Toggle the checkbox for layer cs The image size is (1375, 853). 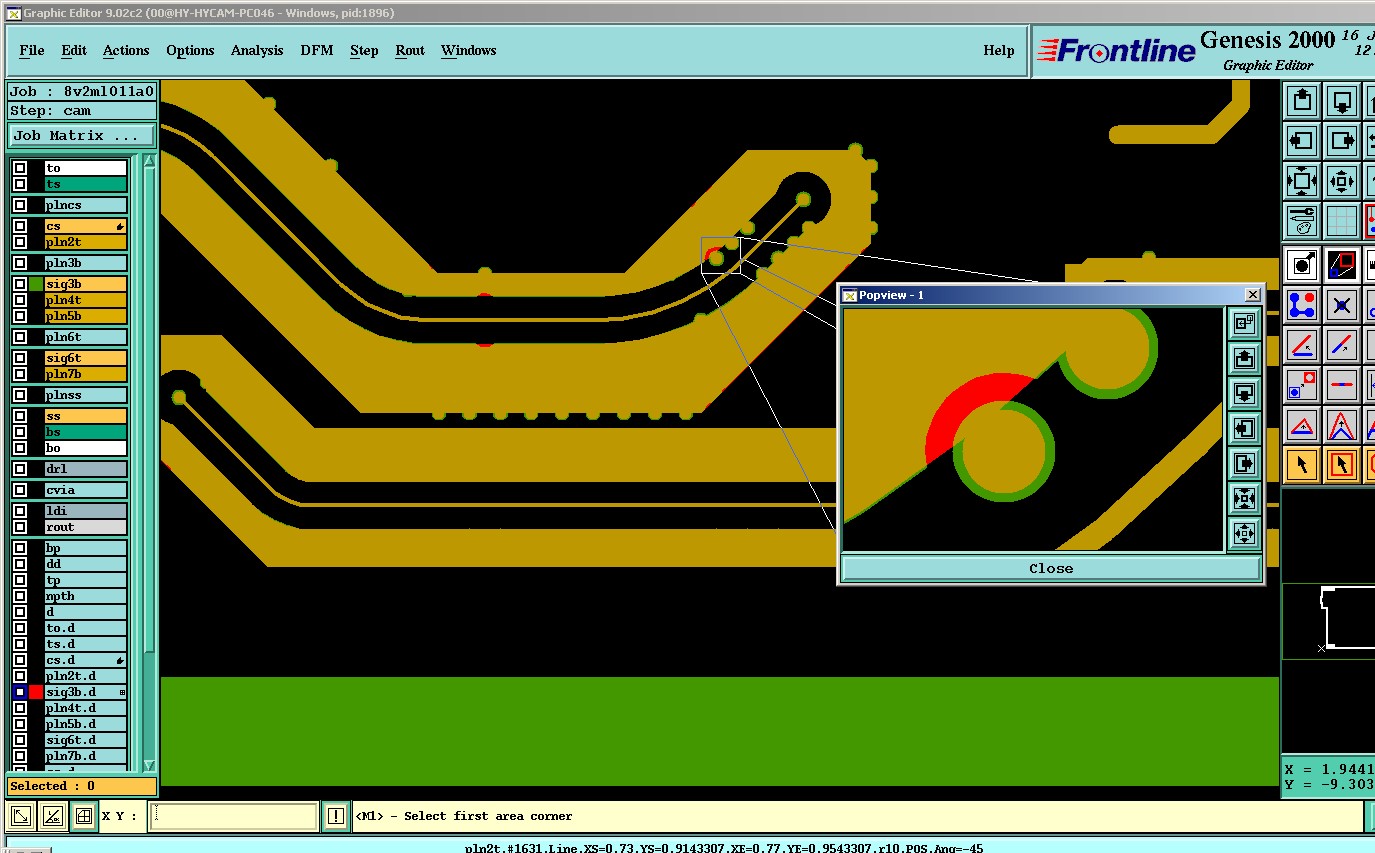tap(20, 226)
